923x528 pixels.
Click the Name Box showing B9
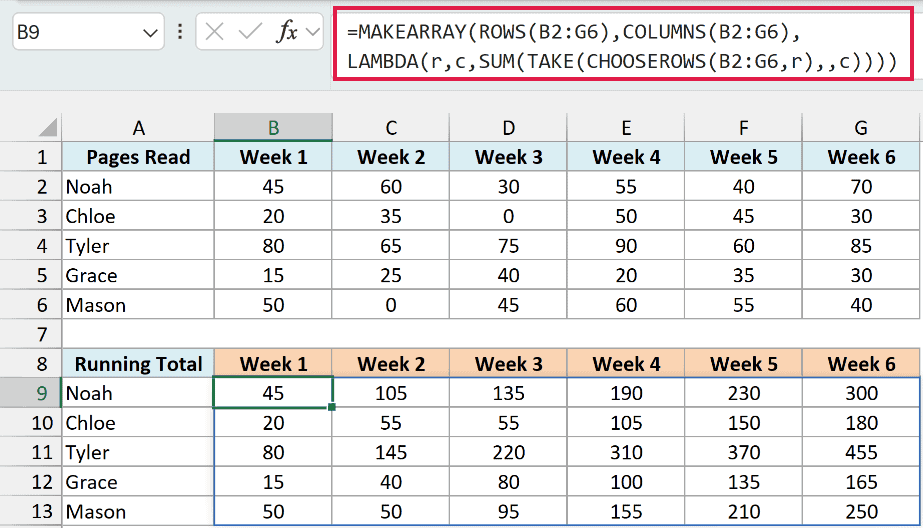88,31
